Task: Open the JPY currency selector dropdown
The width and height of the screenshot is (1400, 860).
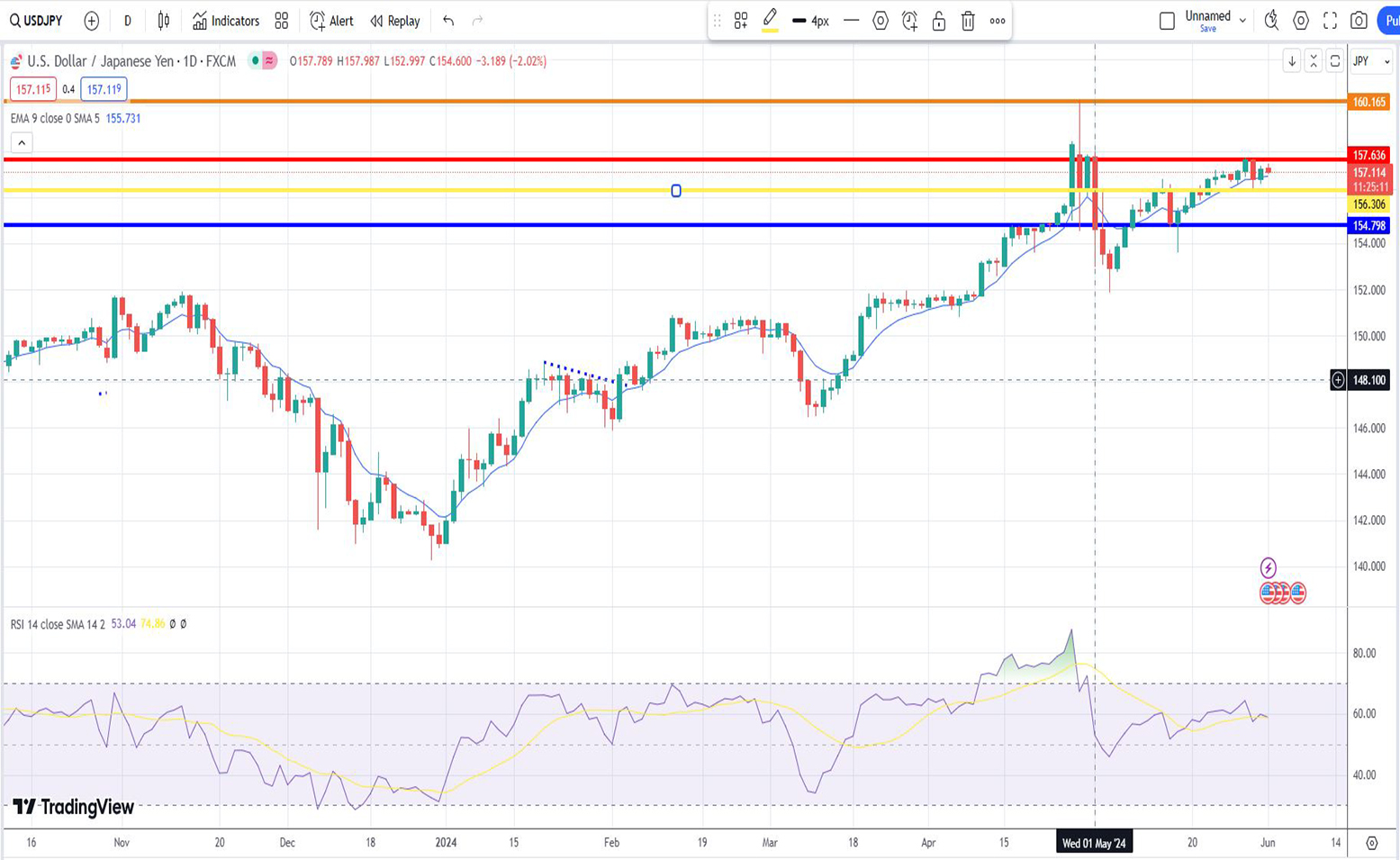Action: (x=1371, y=61)
